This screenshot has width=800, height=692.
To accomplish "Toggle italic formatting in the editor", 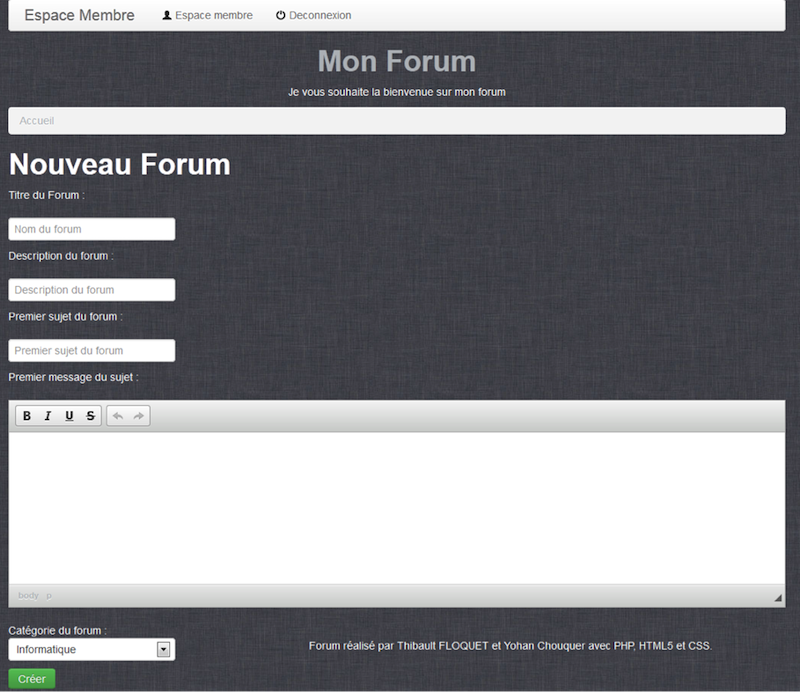I will coord(48,416).
